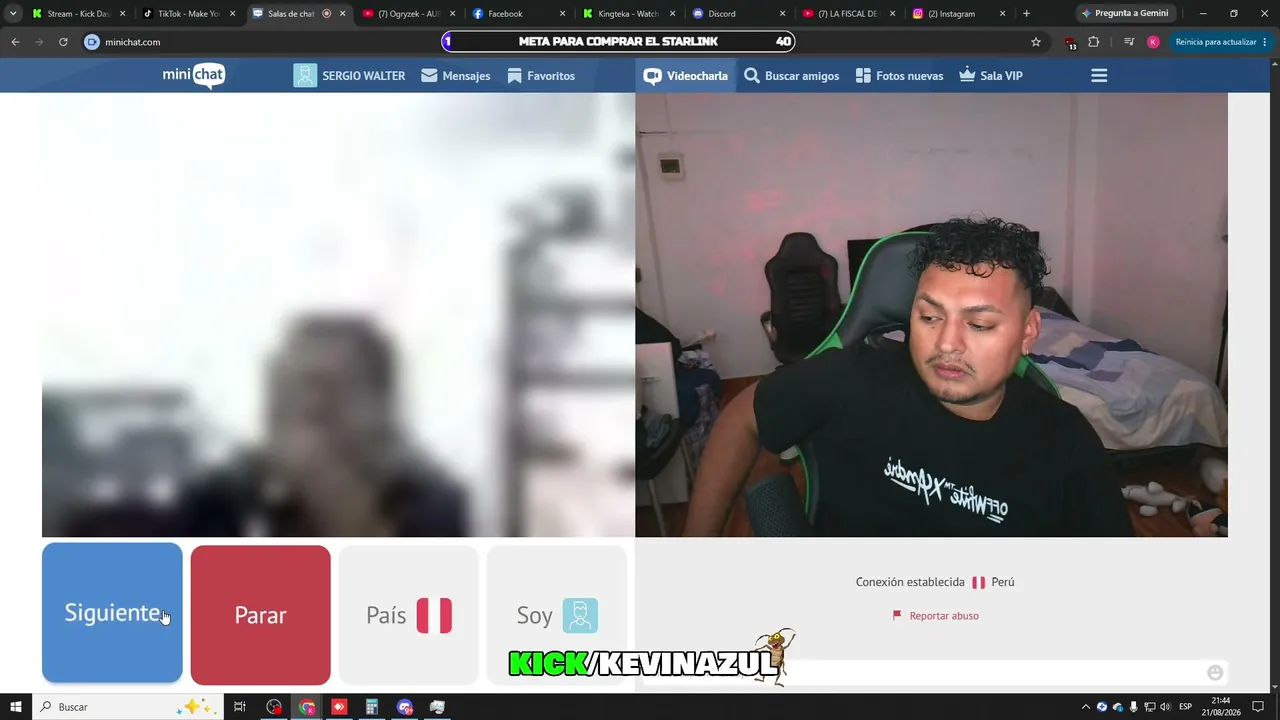The image size is (1280, 720).
Task: Open the red AnyDesk taskbar icon
Action: tap(339, 707)
